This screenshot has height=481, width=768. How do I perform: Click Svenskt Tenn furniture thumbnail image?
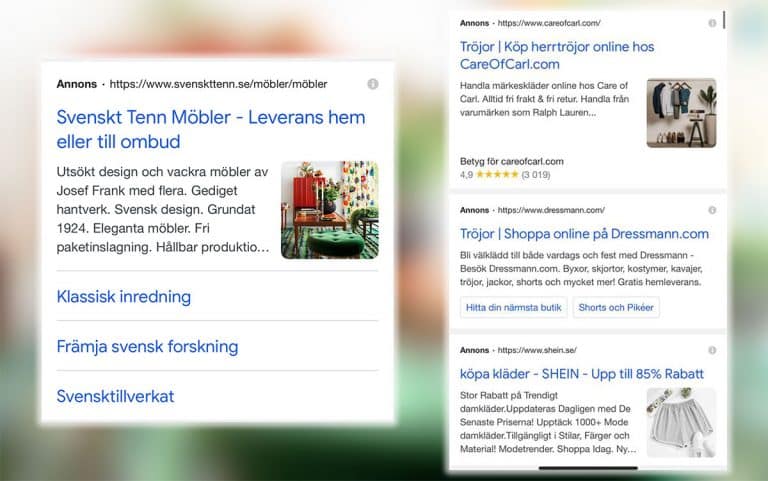pos(330,210)
